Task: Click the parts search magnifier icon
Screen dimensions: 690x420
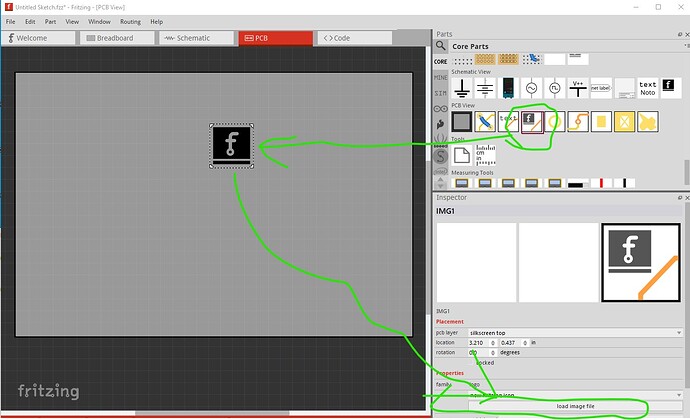Action: click(441, 44)
